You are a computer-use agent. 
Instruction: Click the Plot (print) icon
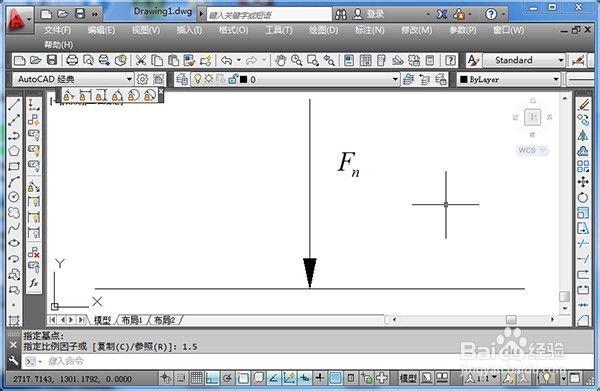72,60
